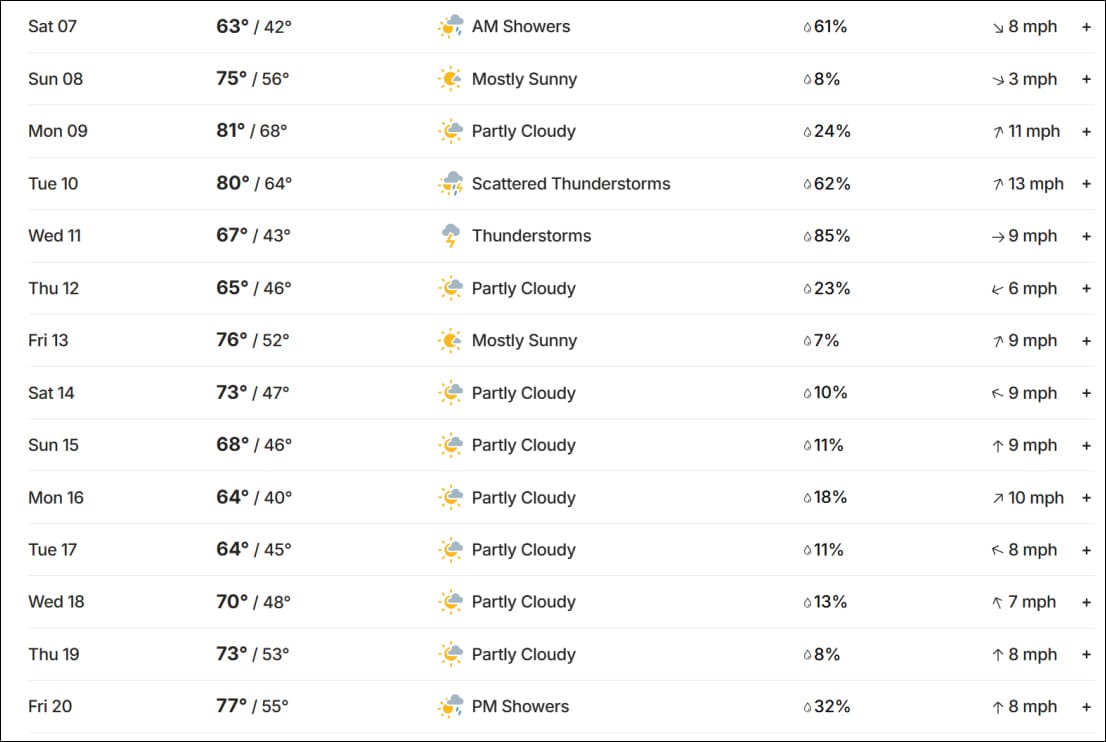Click the Mostly Sunny icon on Fri 13
The width and height of the screenshot is (1106, 742).
pos(451,341)
